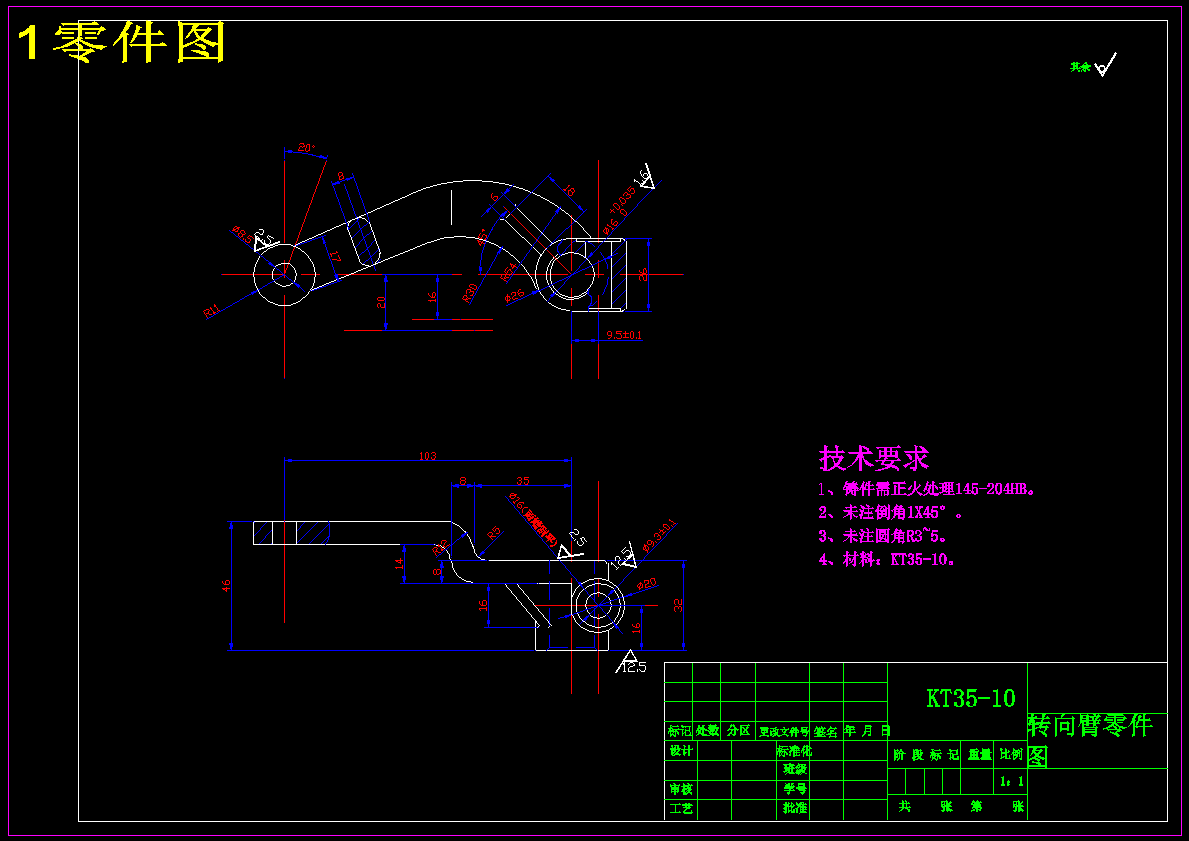Select the 'R11' radius dimension
Screen dimensions: 1189x841
click(212, 310)
